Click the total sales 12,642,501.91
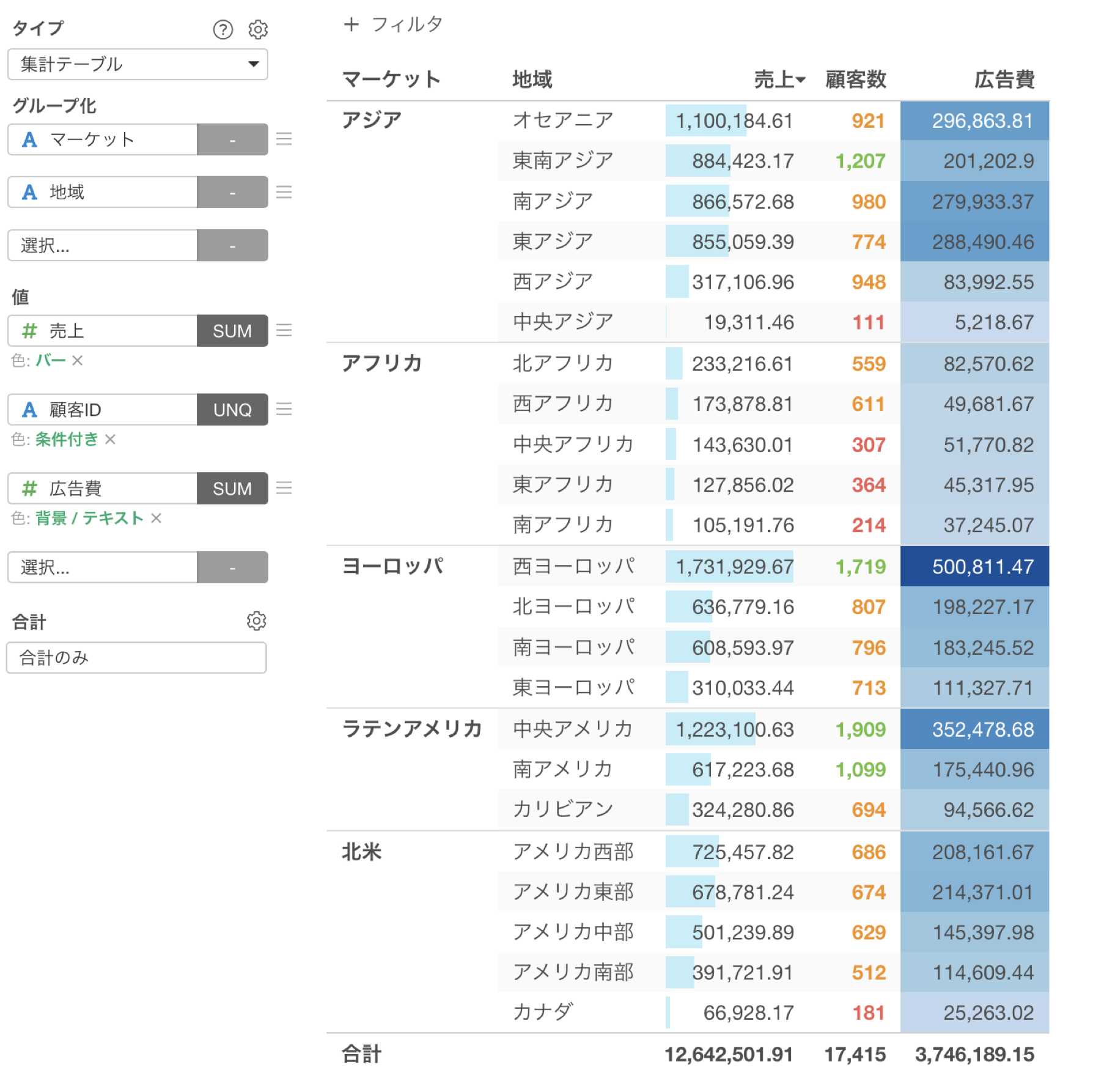Screen dimensions: 1104x1092 tap(729, 1054)
